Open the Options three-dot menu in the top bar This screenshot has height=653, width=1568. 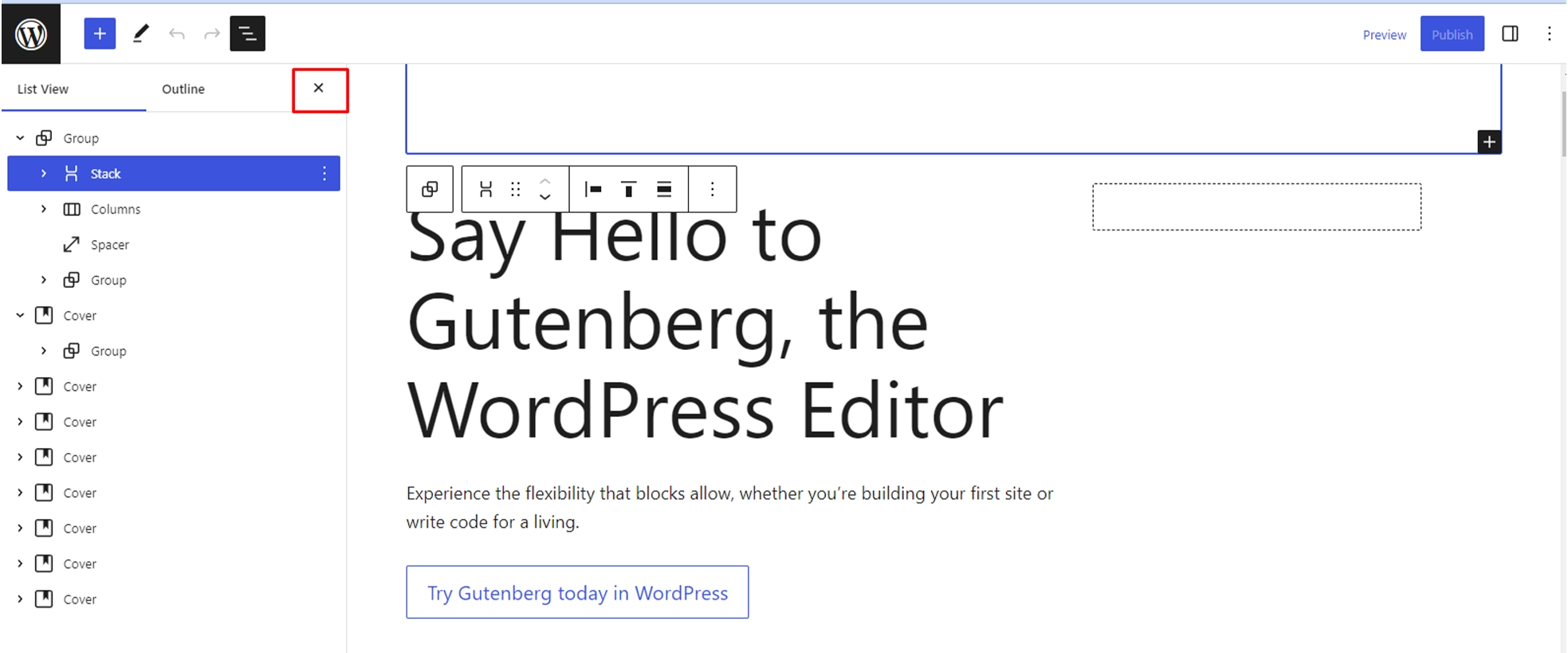1549,33
